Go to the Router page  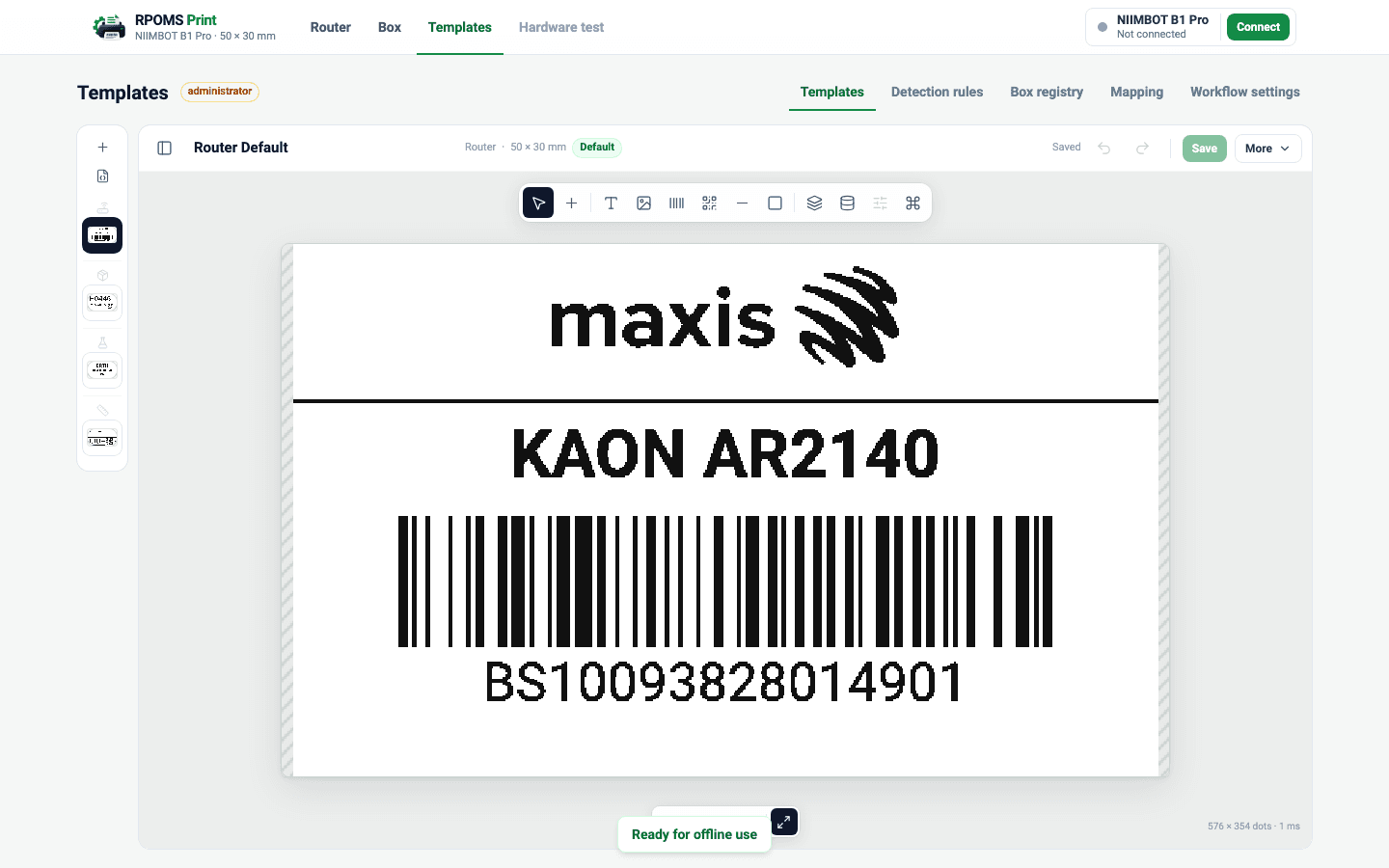tap(330, 27)
